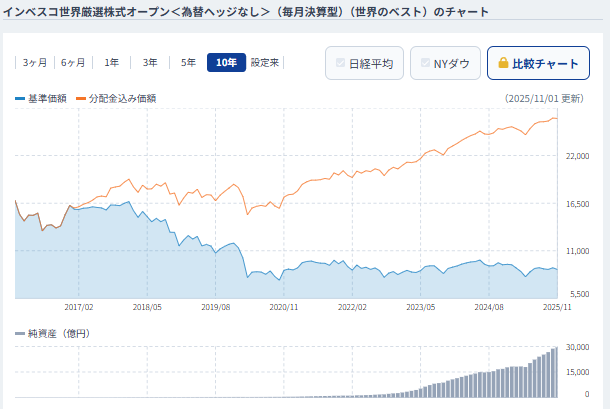Switch chart to 1年 period
Viewport: 610px width, 409px height.
coord(112,63)
